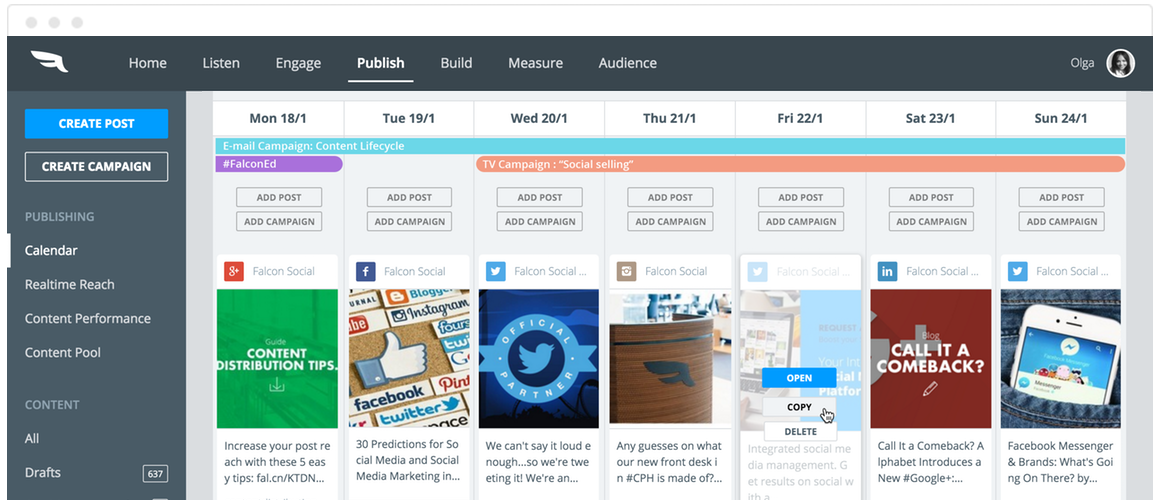Add post on Mon 18/1
The height and width of the screenshot is (500, 1160).
pos(279,197)
